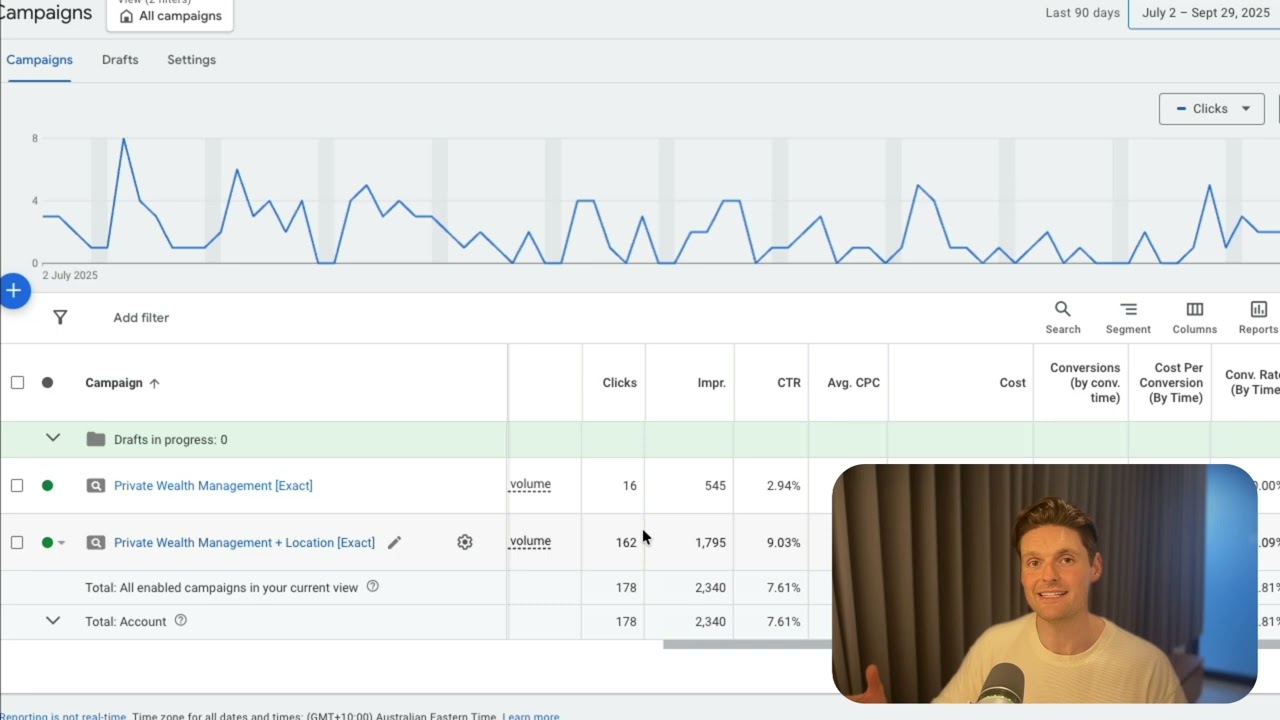Open the All campaigns view selector

[x=170, y=14]
